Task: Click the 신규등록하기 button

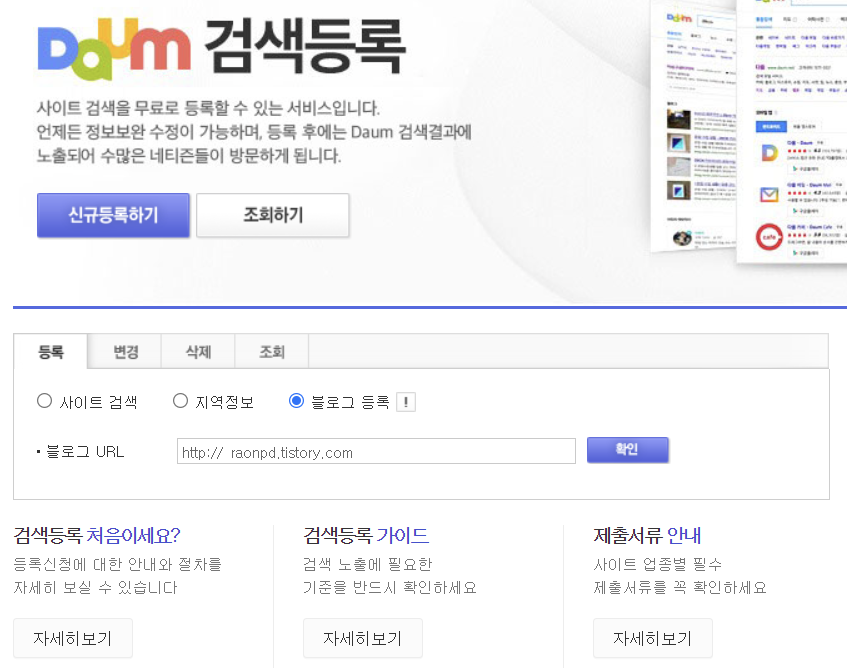Action: 113,215
